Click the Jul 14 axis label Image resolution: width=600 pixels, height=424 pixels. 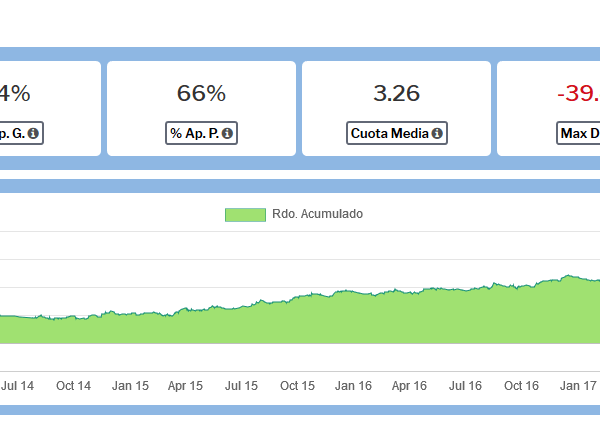click(18, 384)
